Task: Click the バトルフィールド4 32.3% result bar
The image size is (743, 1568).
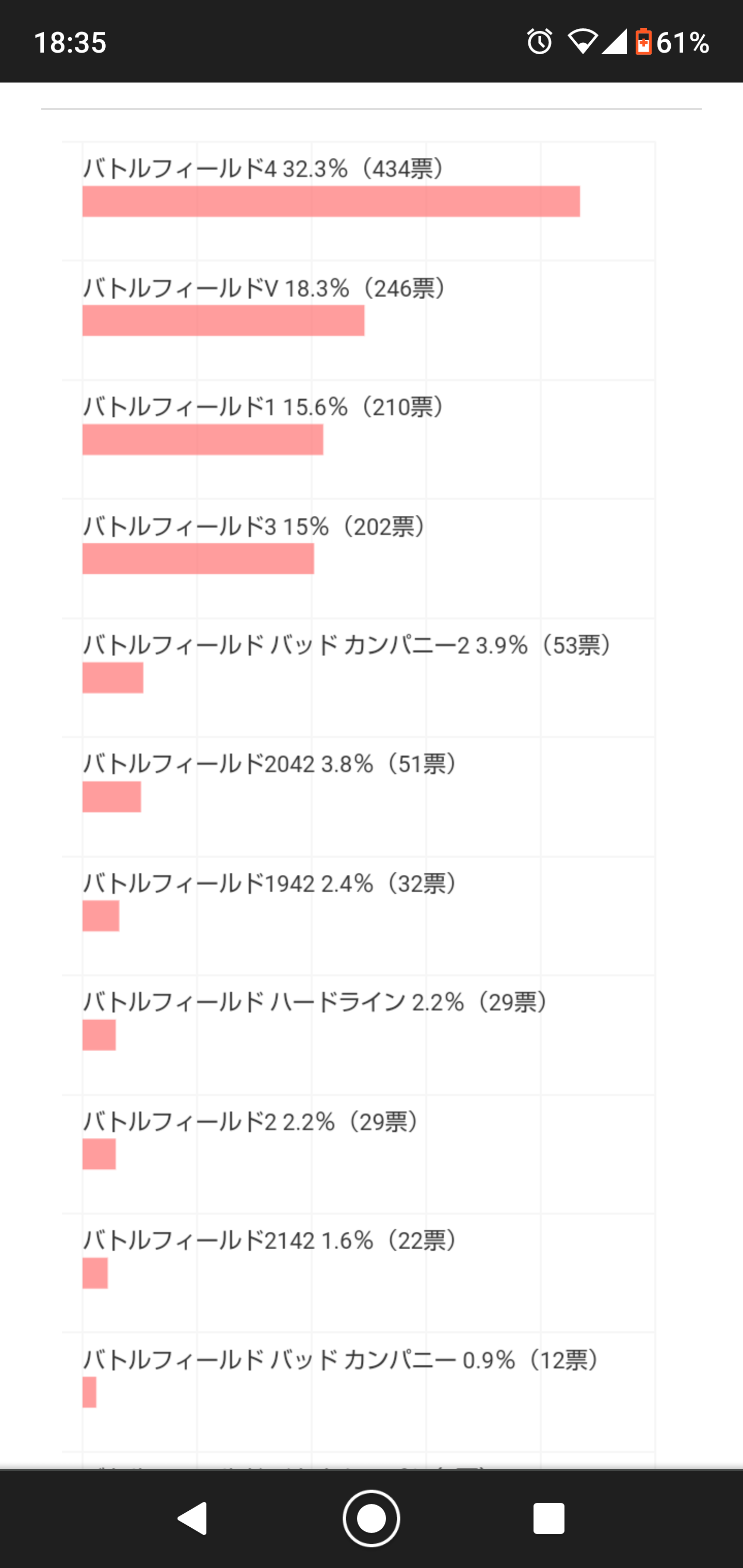Action: pos(331,202)
